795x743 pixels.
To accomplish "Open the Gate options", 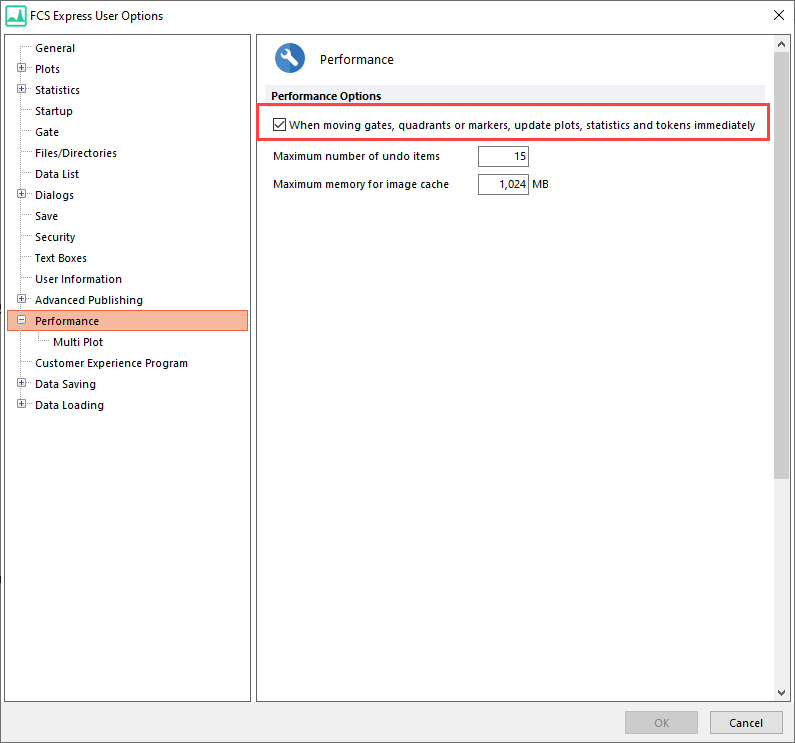I will 47,132.
